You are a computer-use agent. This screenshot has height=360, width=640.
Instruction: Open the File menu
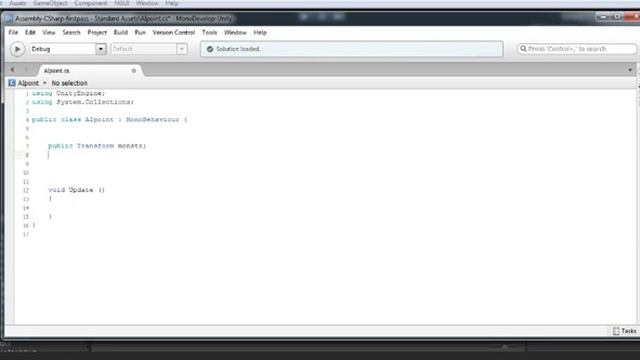[13, 32]
